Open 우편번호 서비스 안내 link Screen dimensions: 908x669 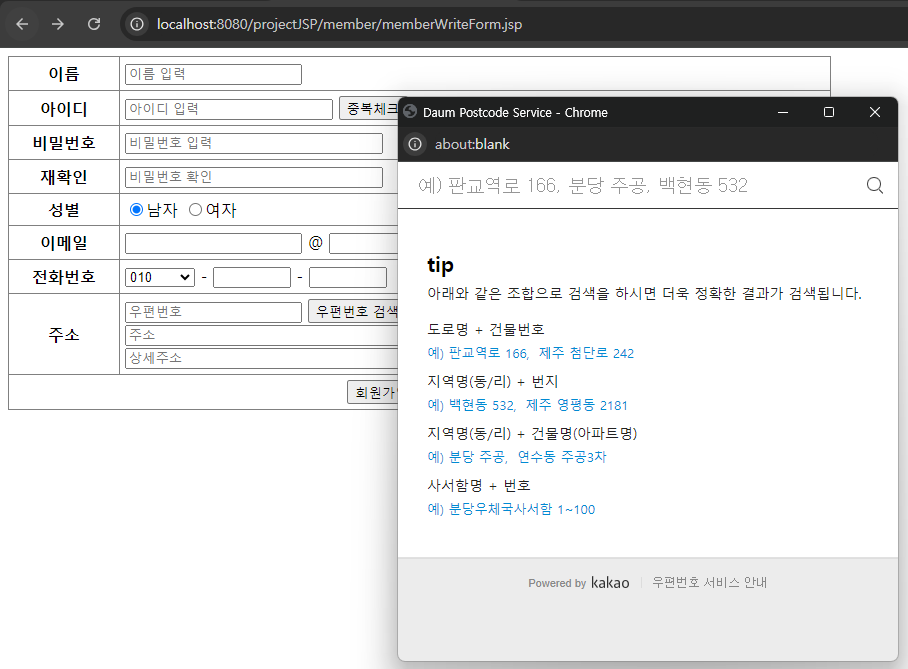point(709,583)
